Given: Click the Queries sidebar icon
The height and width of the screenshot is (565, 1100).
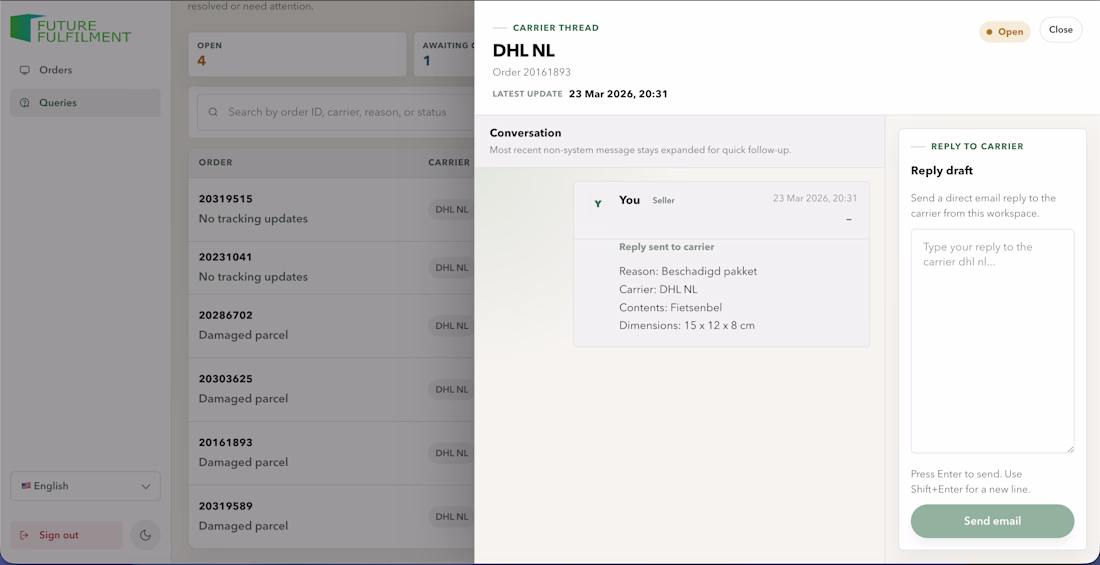Looking at the screenshot, I should (x=25, y=103).
